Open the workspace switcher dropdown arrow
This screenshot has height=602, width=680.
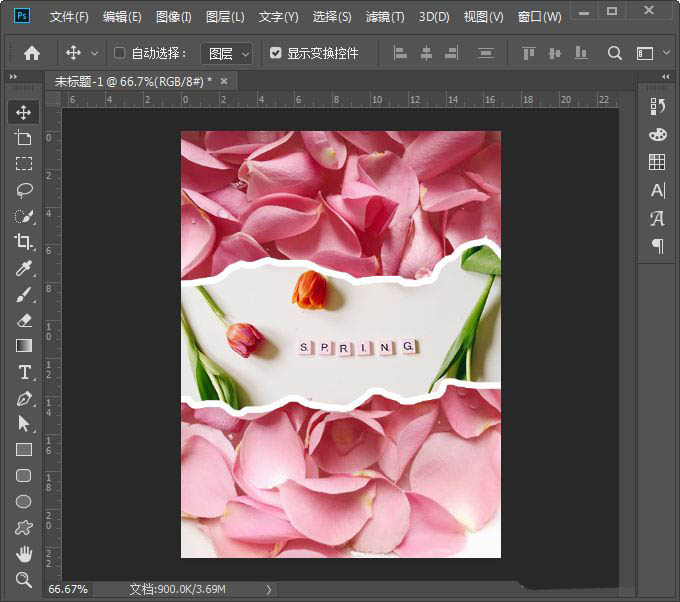667,53
